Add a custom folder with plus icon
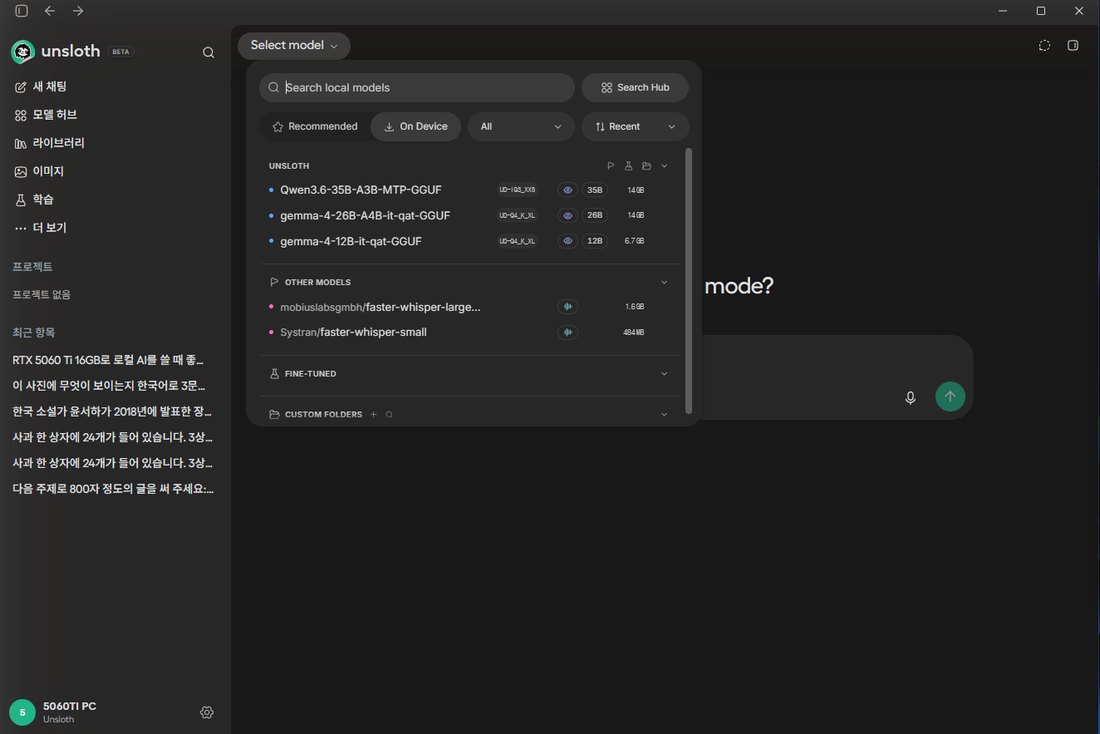 pyautogui.click(x=374, y=415)
